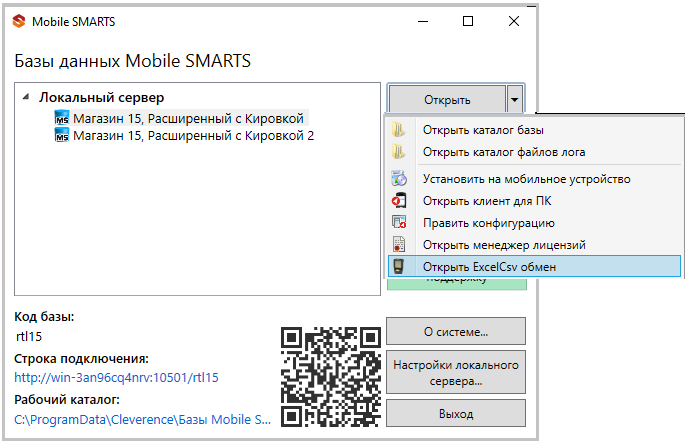Click the folder icon beside Открыть каталог файлов лога
The width and height of the screenshot is (689, 441).
[399, 152]
